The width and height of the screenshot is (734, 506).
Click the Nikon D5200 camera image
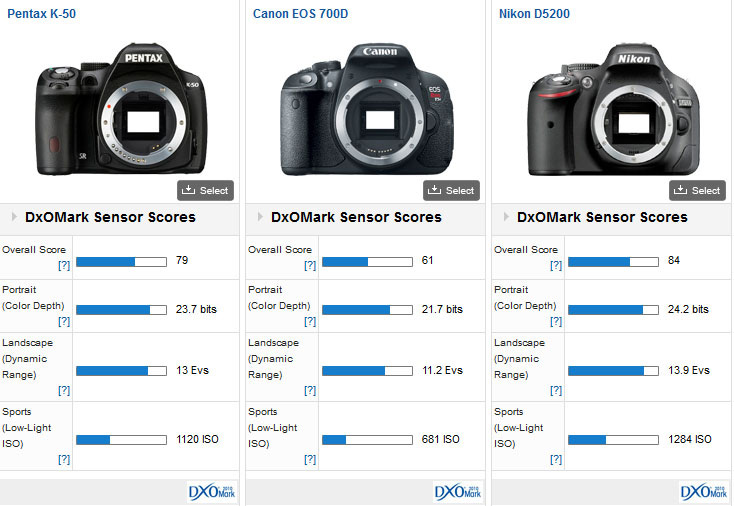(614, 110)
